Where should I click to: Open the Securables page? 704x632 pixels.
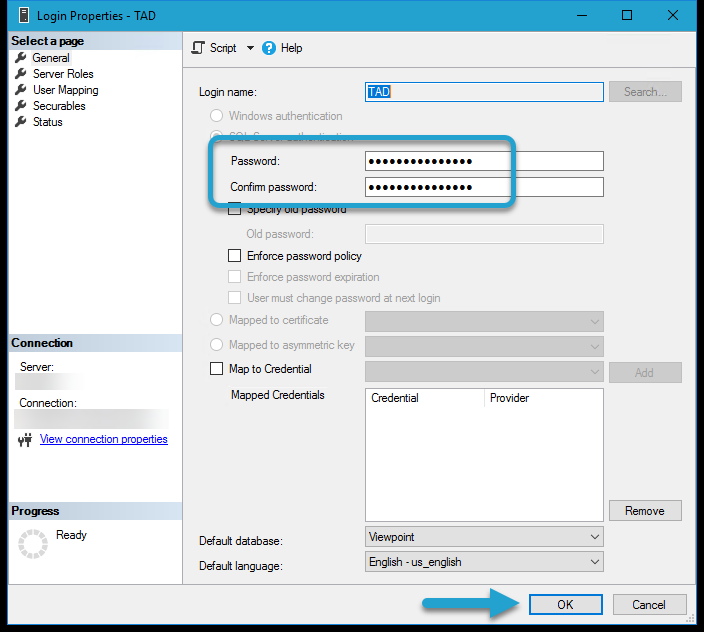[59, 106]
